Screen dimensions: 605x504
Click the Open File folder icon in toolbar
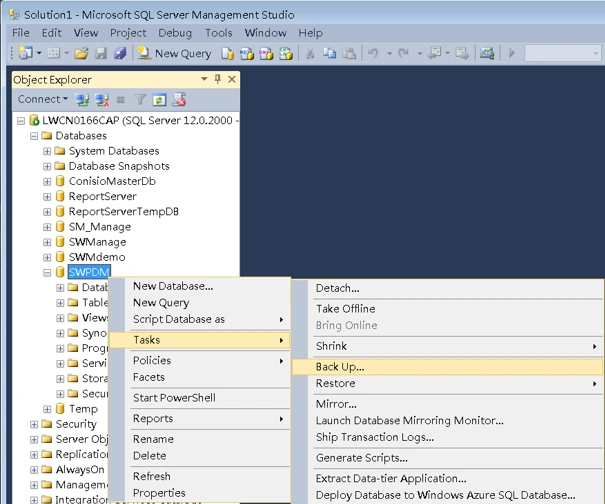(x=81, y=53)
